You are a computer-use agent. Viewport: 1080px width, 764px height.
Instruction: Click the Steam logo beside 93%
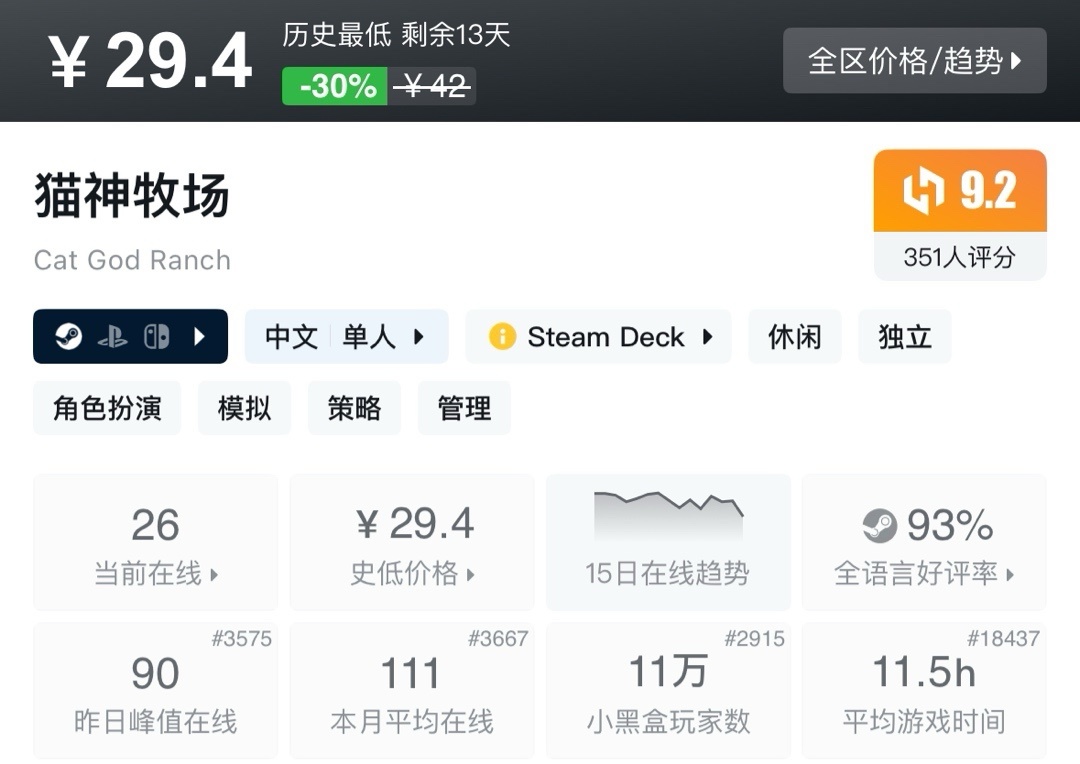pyautogui.click(x=880, y=525)
